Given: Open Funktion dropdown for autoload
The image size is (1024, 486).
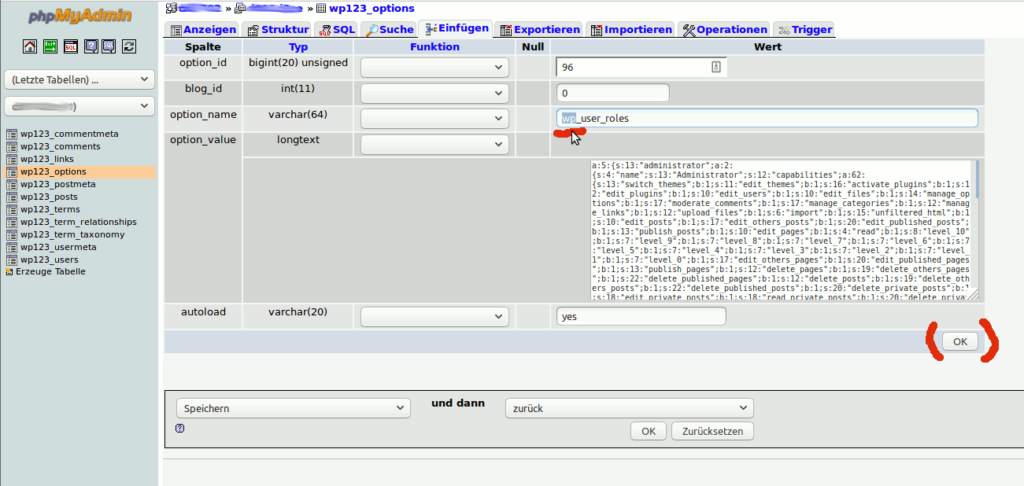Looking at the screenshot, I should [x=434, y=317].
